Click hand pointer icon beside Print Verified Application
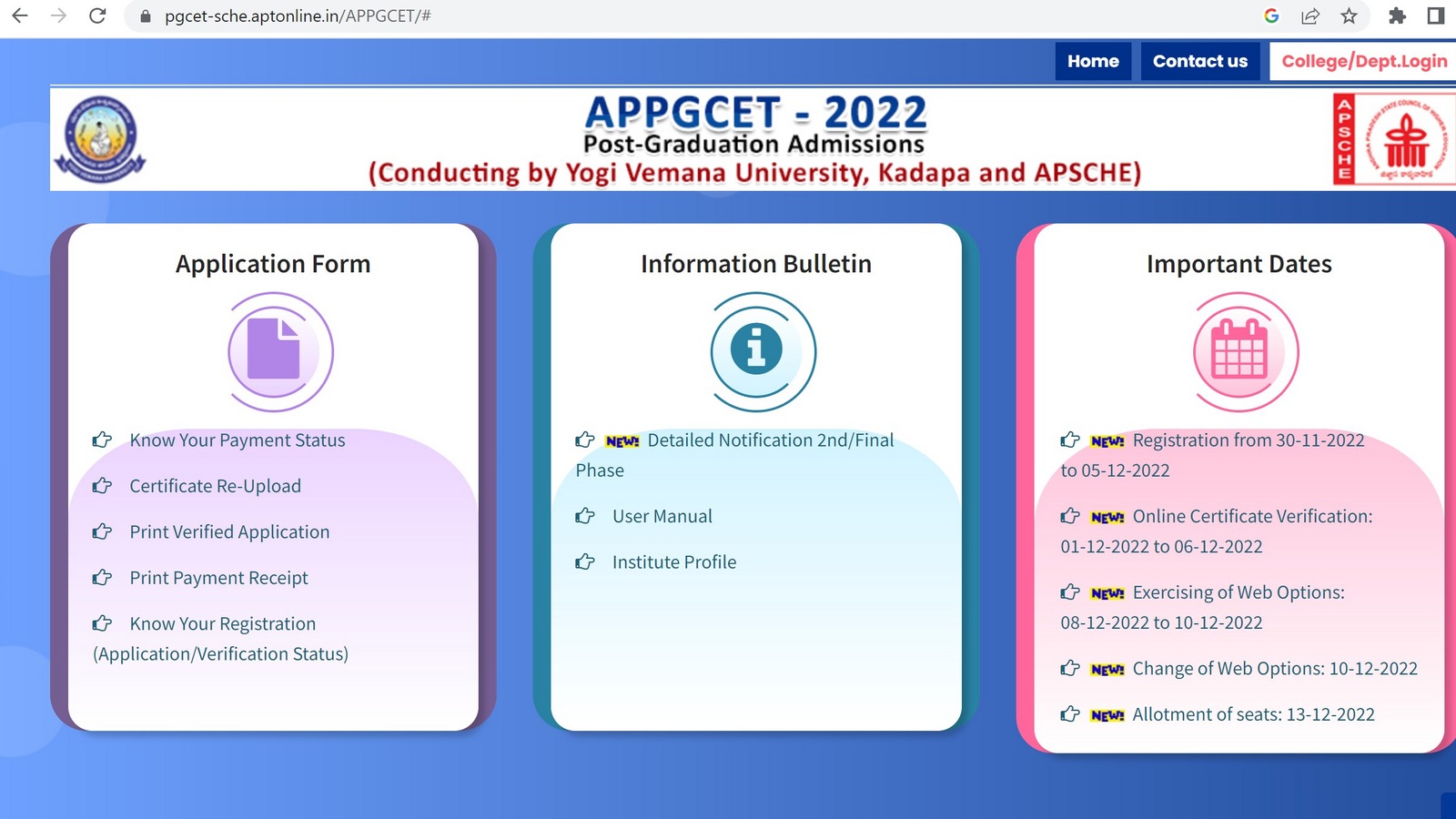This screenshot has height=819, width=1456. [x=102, y=531]
